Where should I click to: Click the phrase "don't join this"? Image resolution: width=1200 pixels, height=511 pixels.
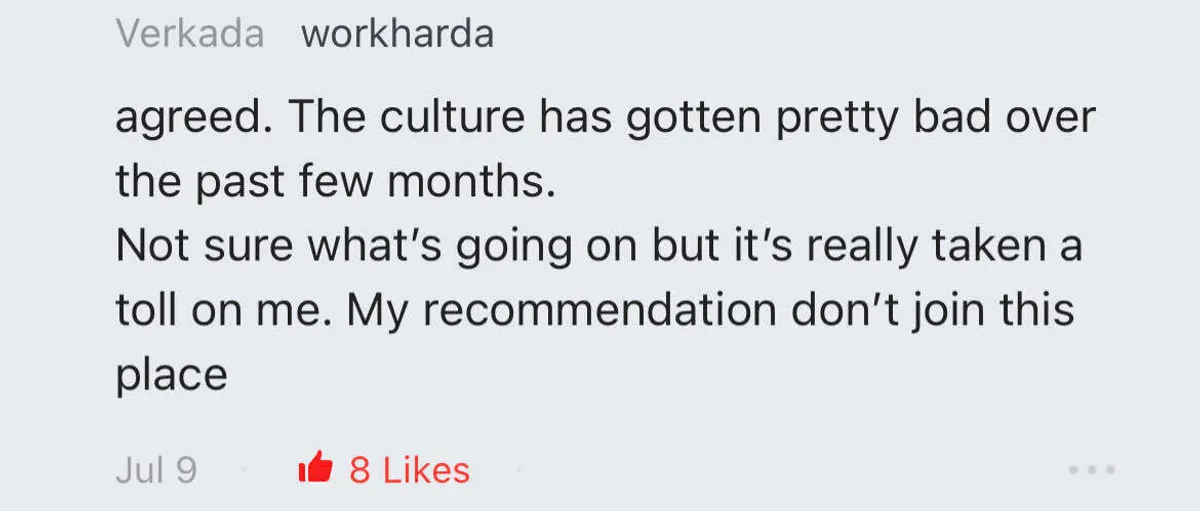[x=932, y=310]
